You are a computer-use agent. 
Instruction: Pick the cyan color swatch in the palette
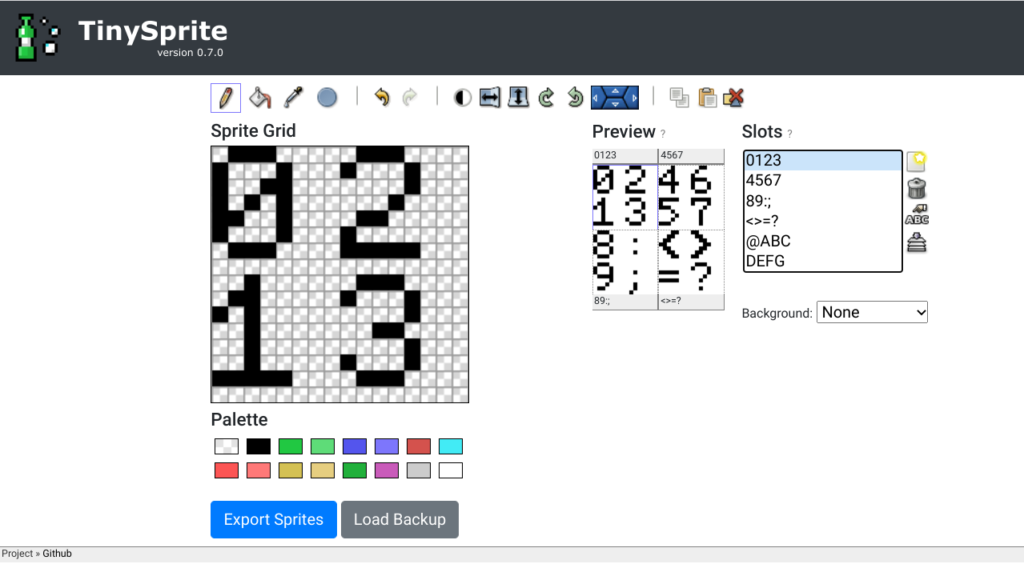tap(450, 446)
